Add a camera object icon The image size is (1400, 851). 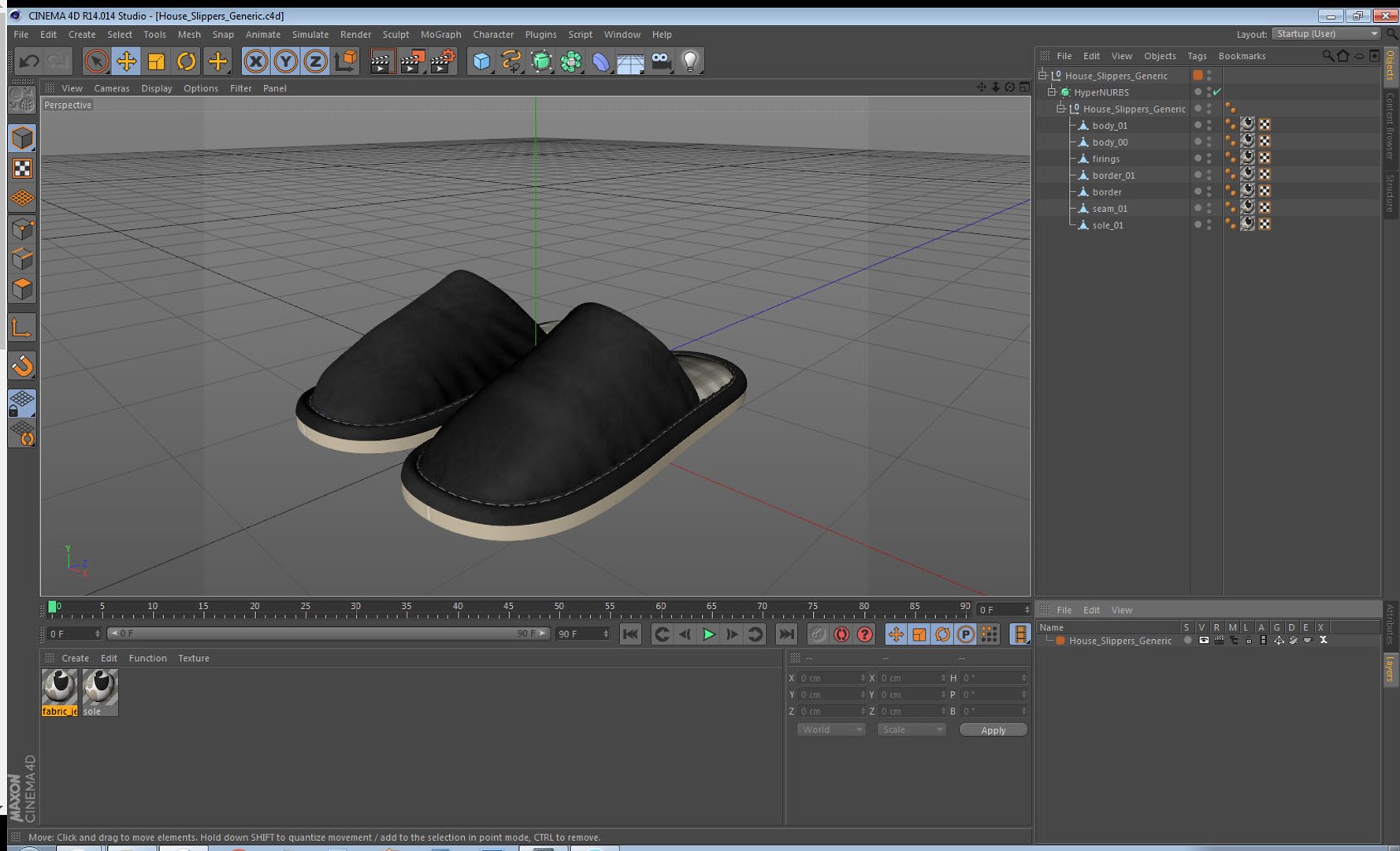tap(660, 61)
